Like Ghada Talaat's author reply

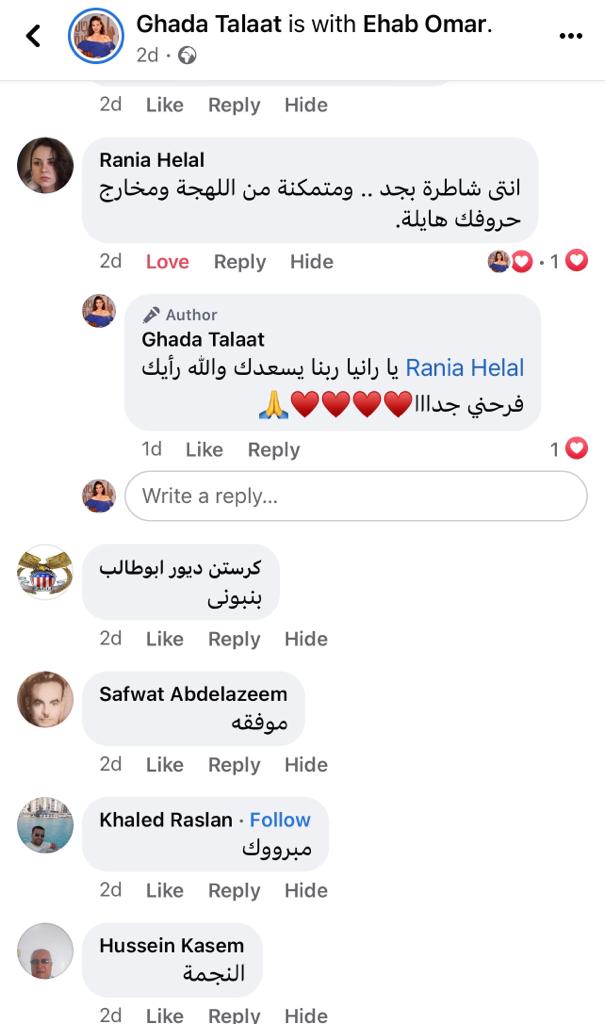[x=204, y=450]
